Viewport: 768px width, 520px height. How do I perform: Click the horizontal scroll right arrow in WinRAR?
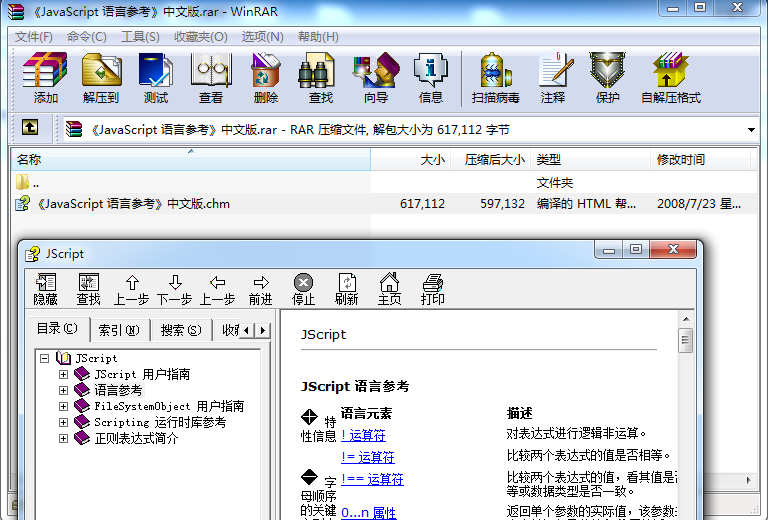tap(748, 480)
